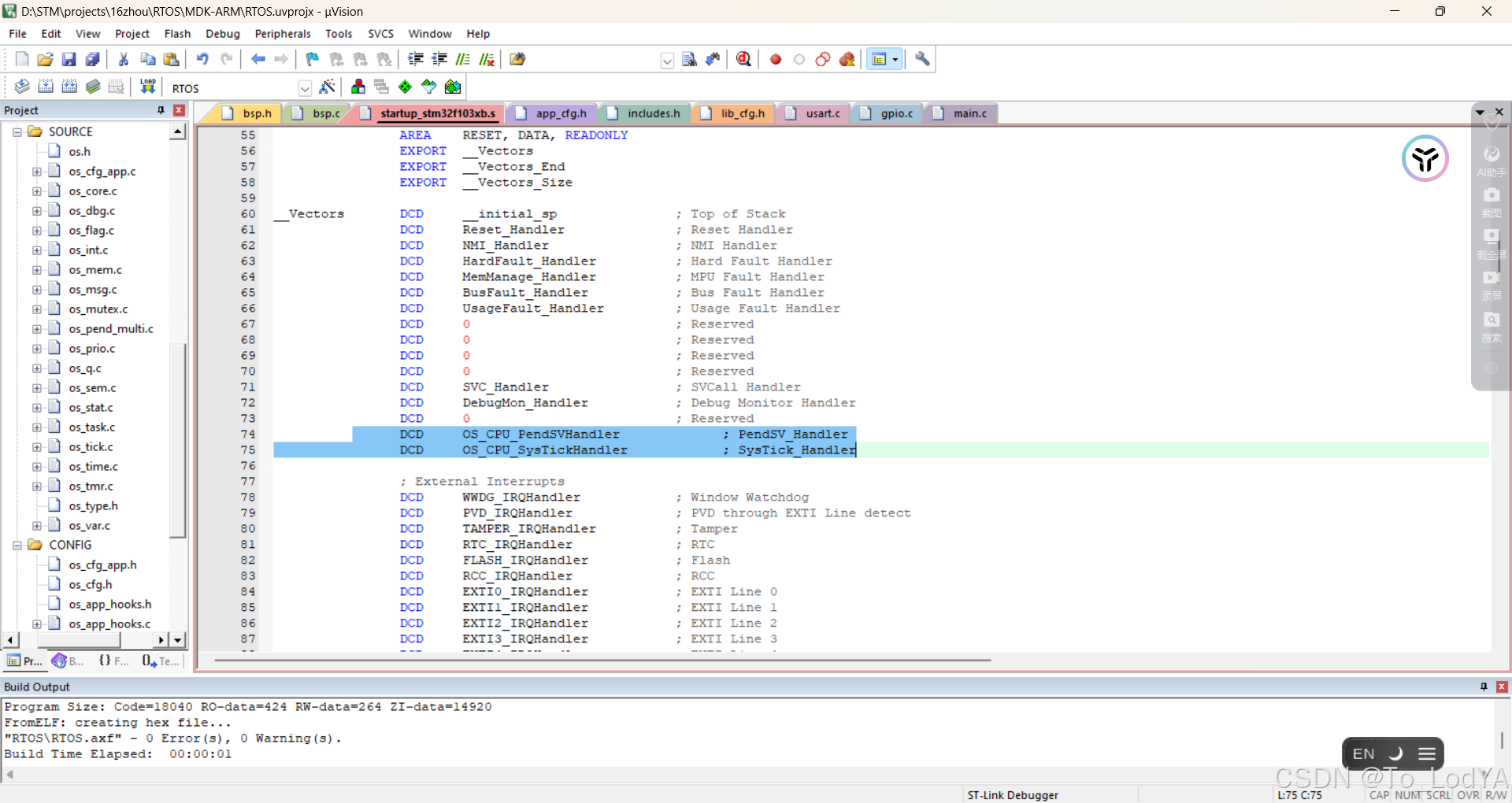Collapse the CONFIG folder group
1512x803 pixels.
click(17, 545)
